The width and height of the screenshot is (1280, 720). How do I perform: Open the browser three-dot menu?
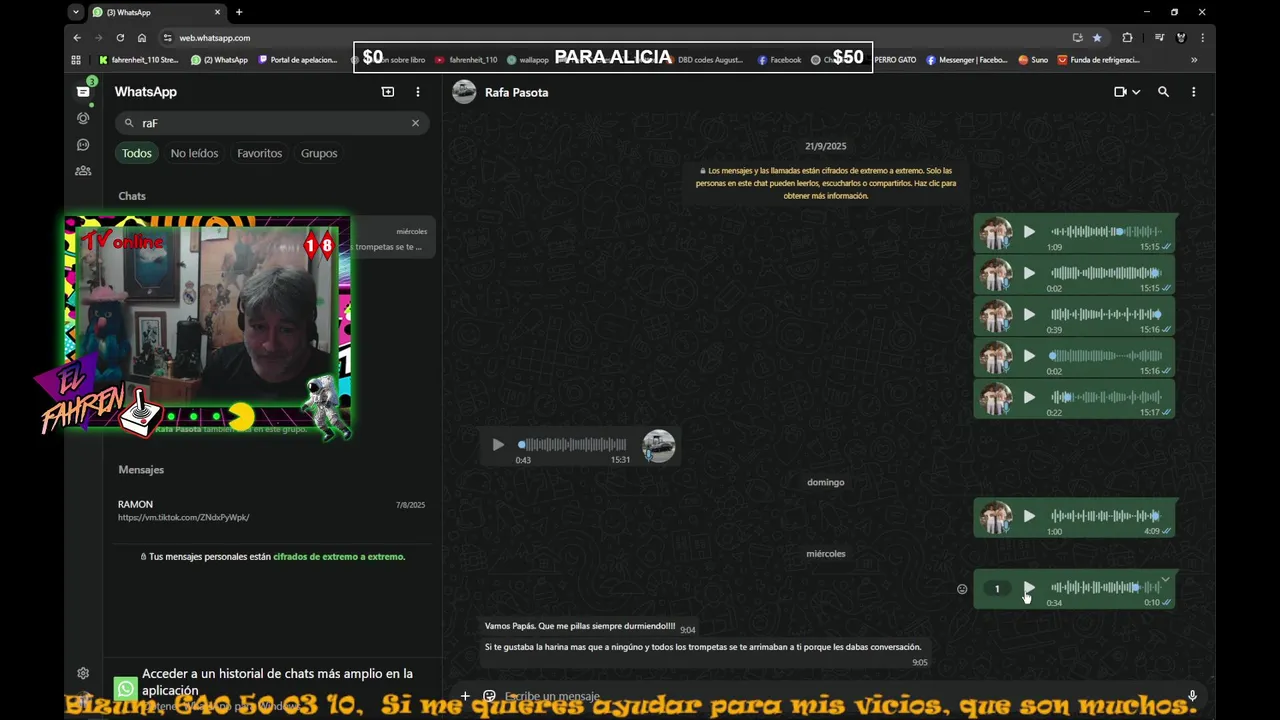[x=1202, y=38]
